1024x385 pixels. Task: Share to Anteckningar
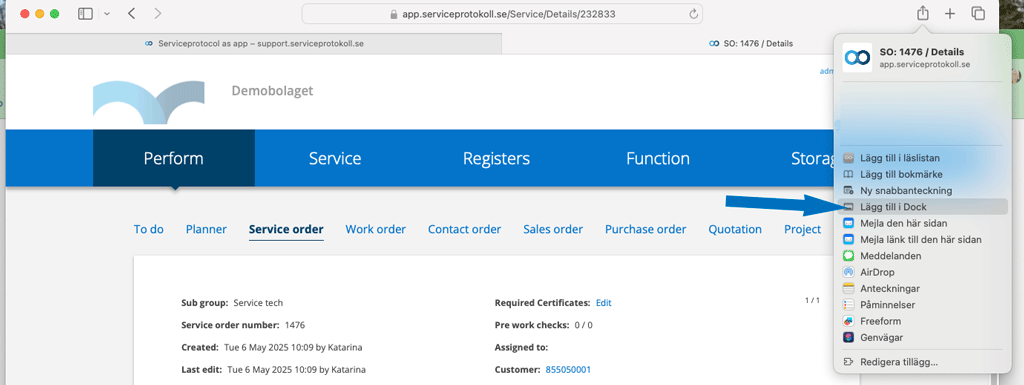pyautogui.click(x=921, y=288)
